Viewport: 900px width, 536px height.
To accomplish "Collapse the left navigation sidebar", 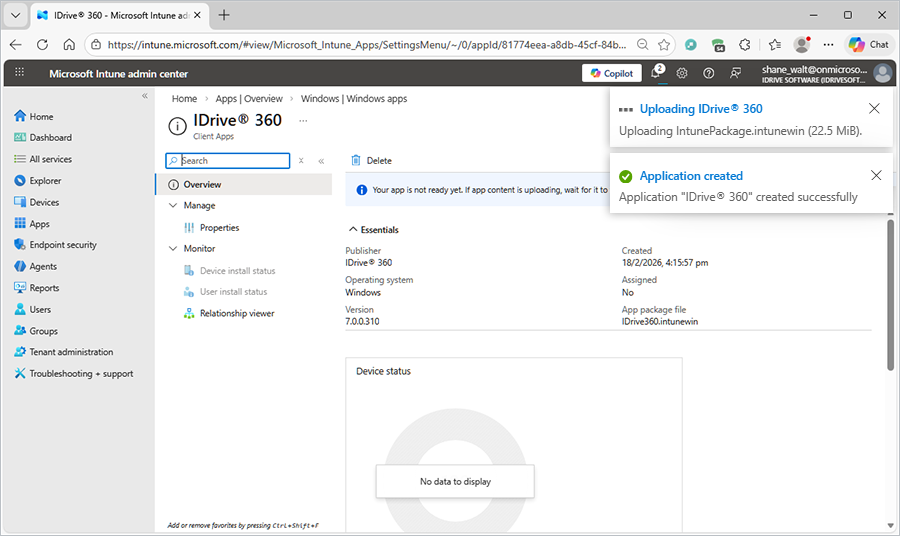I will tap(145, 96).
